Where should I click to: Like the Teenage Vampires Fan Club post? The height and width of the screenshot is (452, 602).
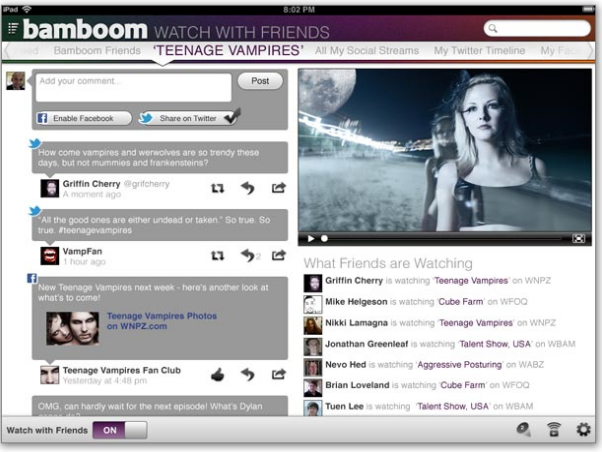coord(217,374)
